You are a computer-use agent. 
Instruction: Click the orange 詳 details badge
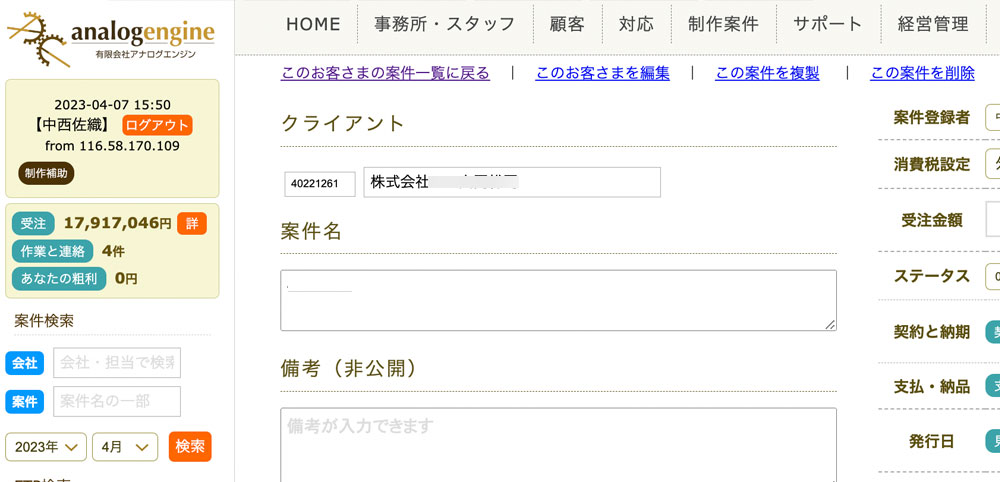(x=192, y=224)
